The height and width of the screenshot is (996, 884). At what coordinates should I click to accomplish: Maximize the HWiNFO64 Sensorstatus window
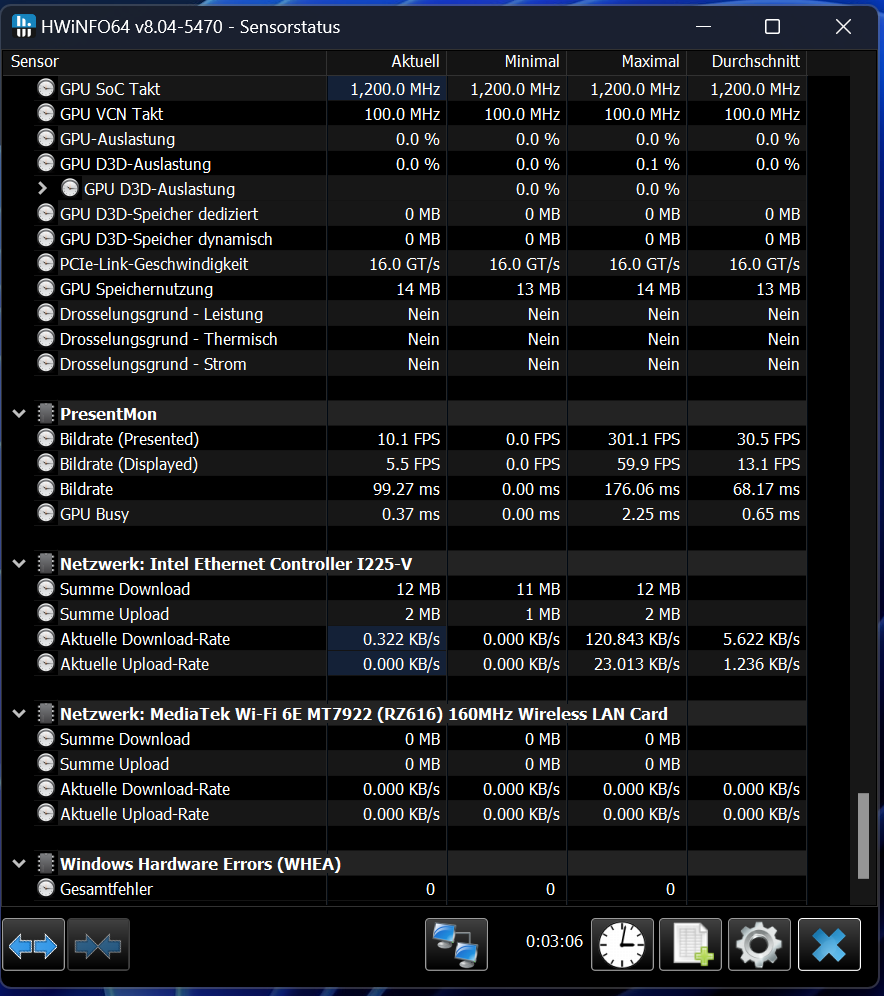[x=772, y=27]
